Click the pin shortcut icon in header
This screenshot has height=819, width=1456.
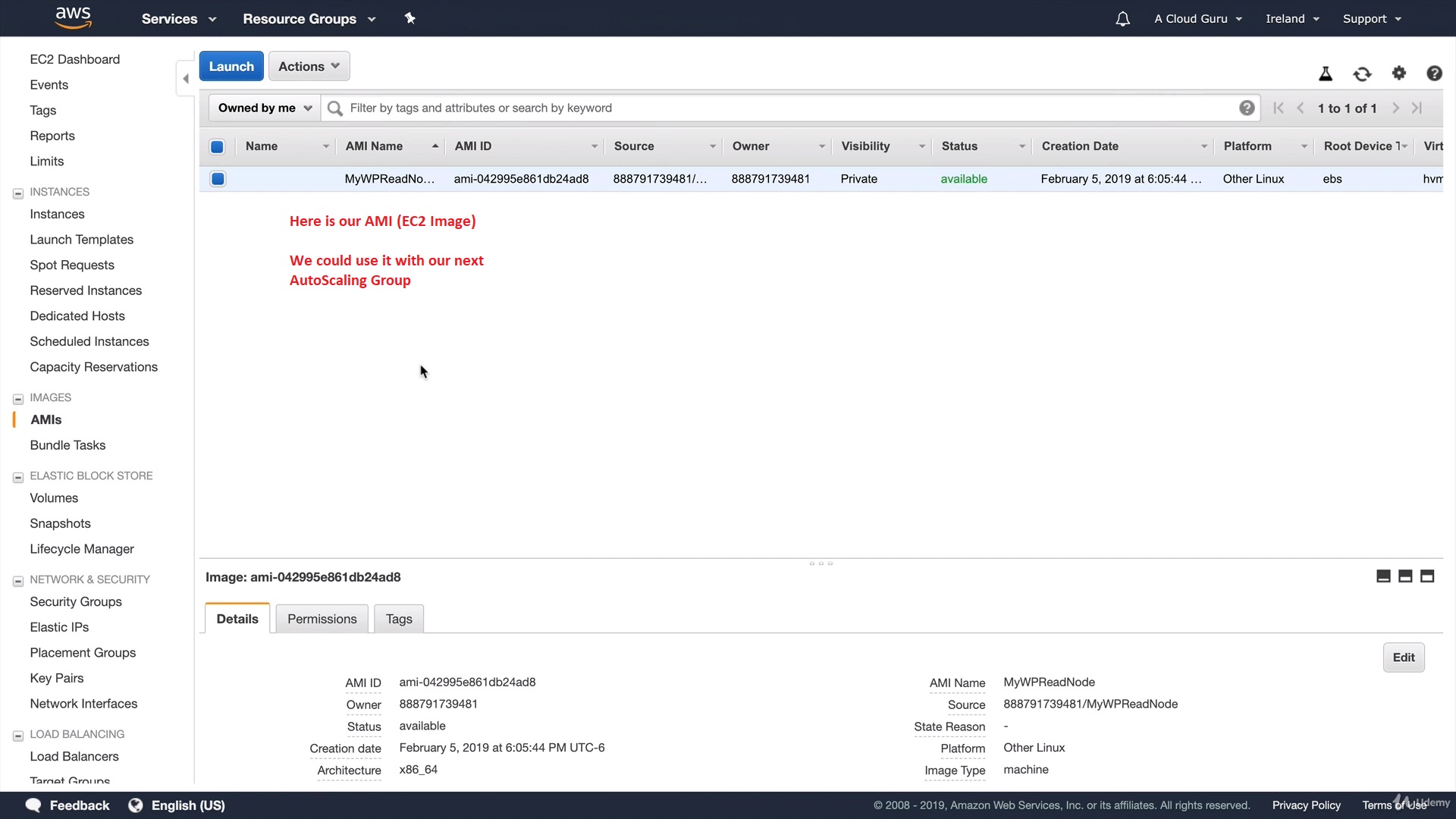point(409,18)
